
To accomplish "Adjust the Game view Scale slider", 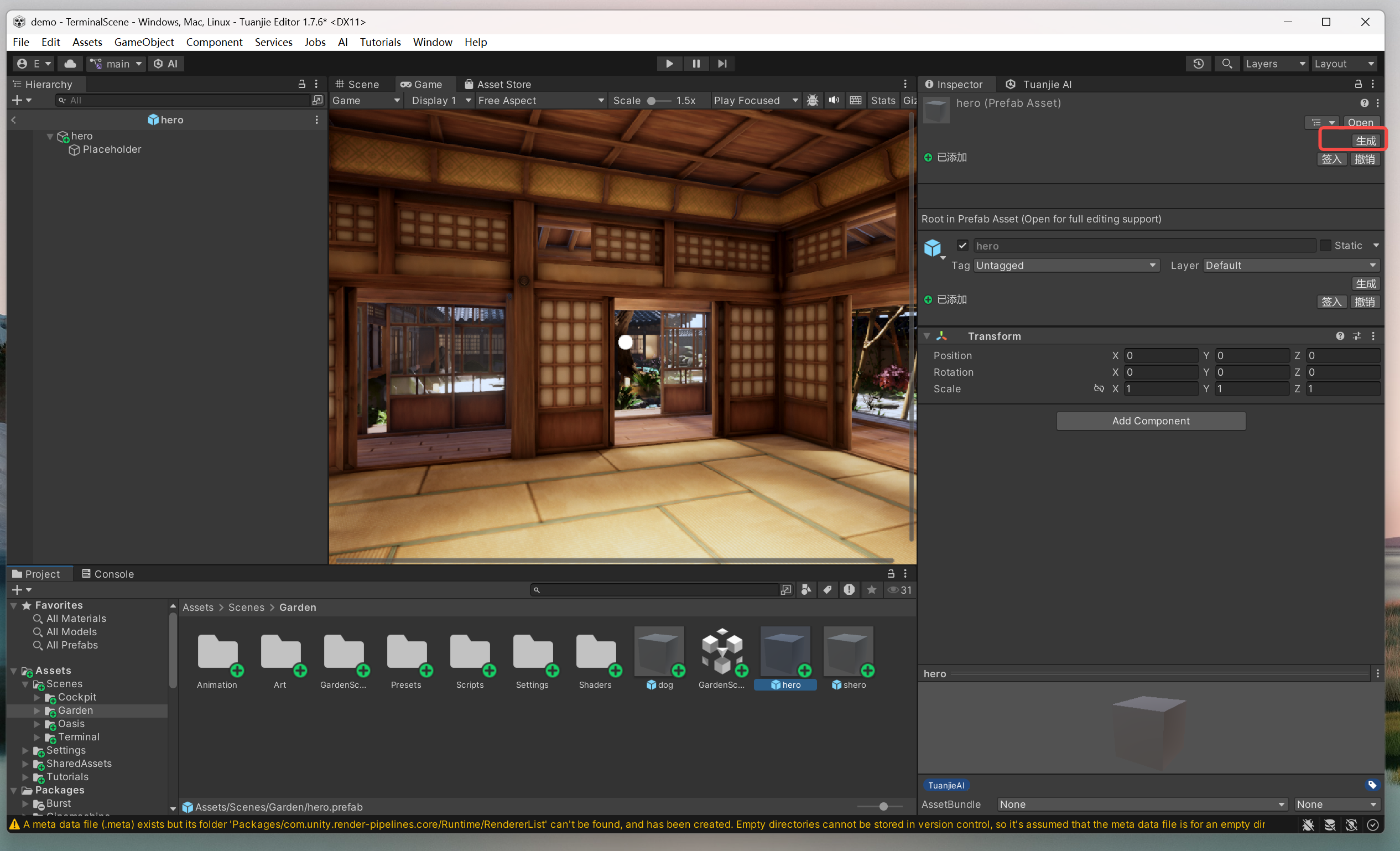I will tap(659, 101).
